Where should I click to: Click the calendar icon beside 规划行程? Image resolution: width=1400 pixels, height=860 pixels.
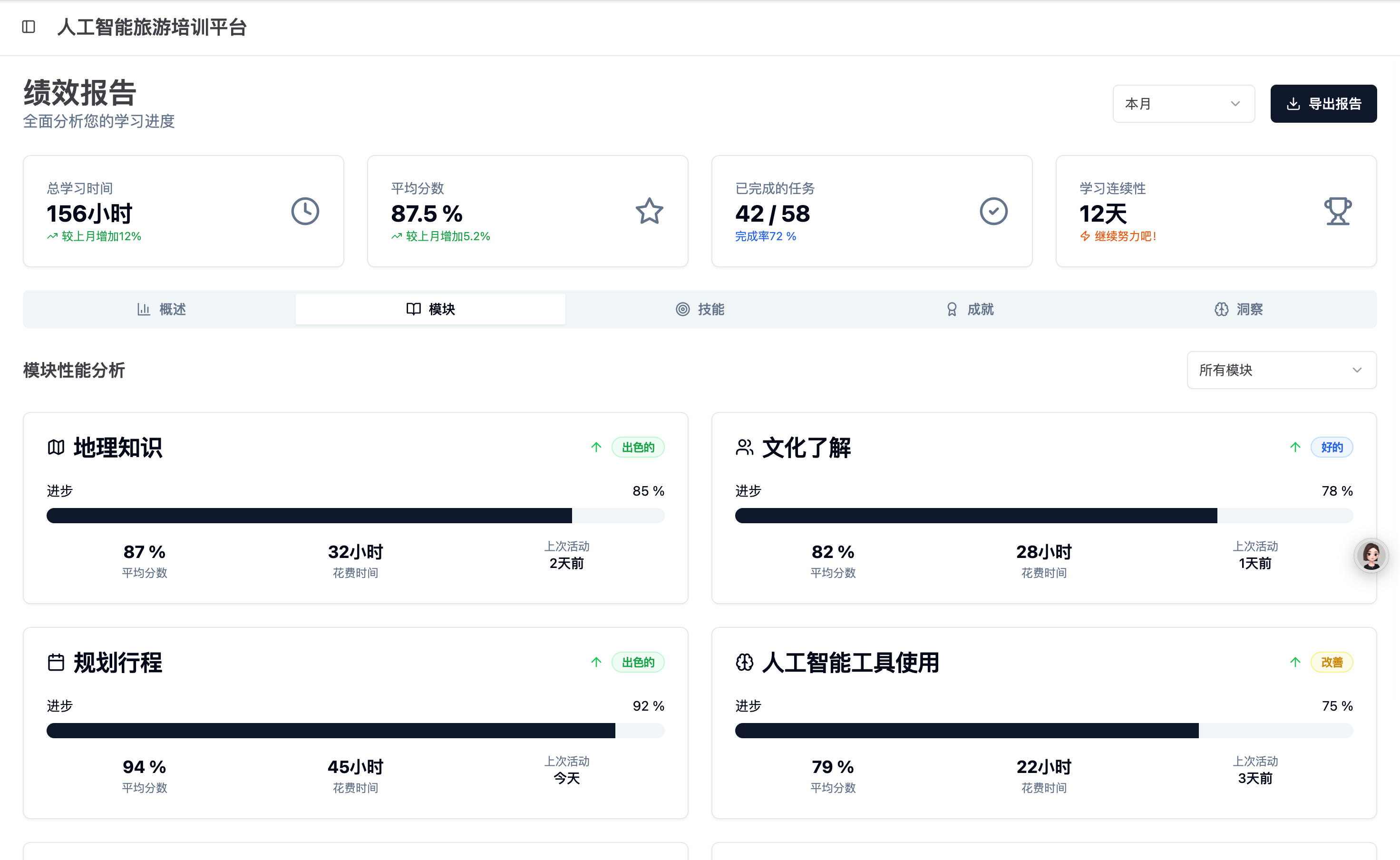pyautogui.click(x=56, y=663)
